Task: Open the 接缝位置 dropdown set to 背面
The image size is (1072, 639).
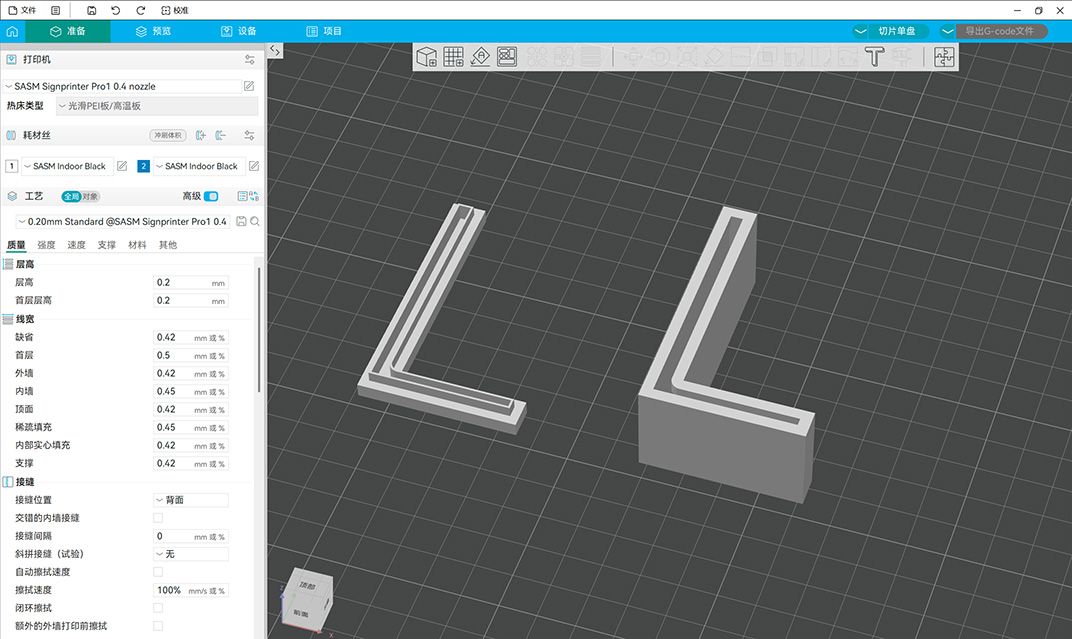Action: 191,500
